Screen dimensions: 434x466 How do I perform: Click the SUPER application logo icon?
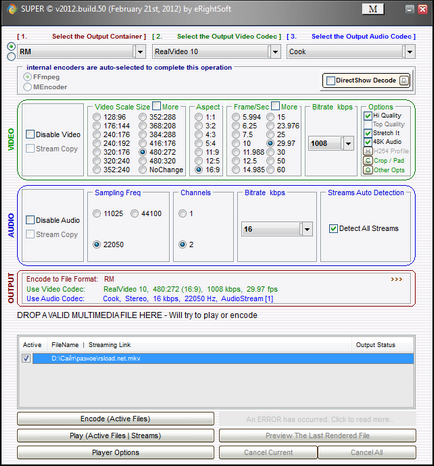tap(12, 9)
